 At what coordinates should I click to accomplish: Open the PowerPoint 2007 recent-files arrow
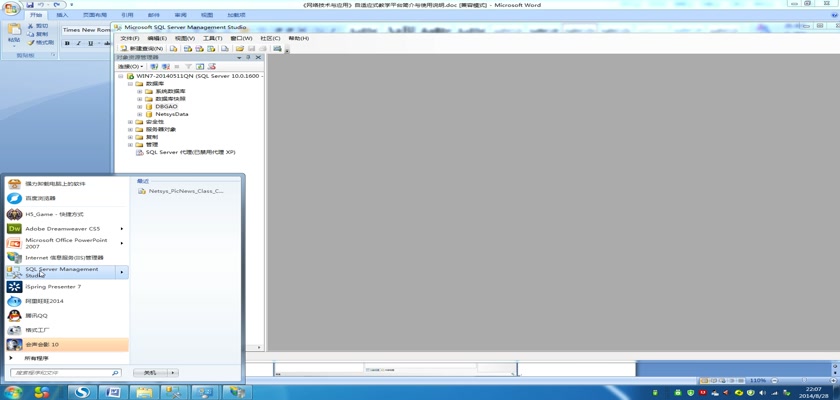pos(122,243)
